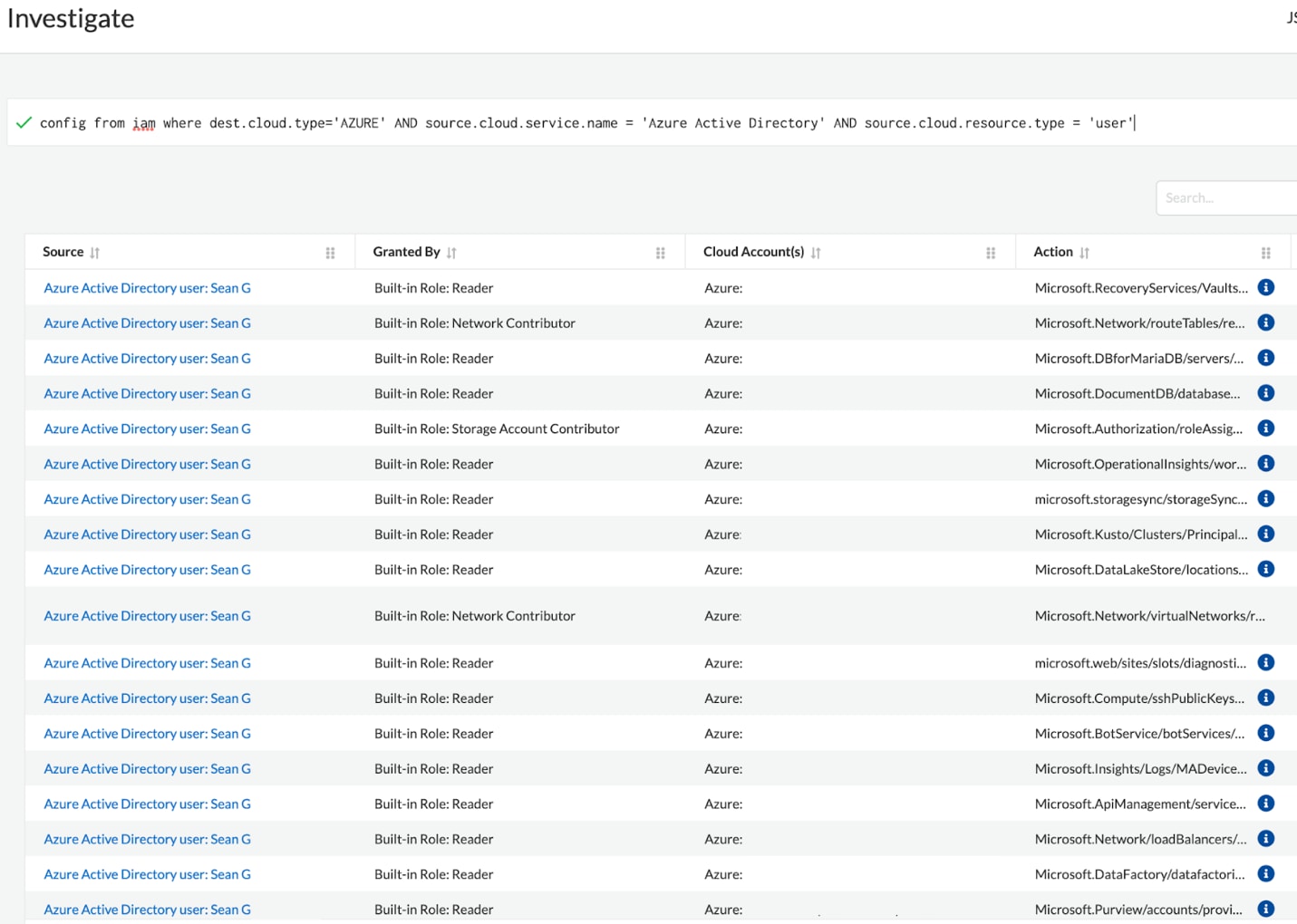Grab the Granted By column drag handle
Image resolution: width=1297 pixels, height=924 pixels.
tap(661, 253)
